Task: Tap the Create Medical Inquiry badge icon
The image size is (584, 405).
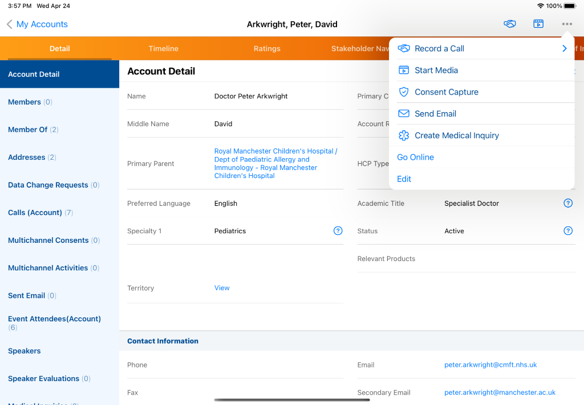Action: [x=404, y=135]
